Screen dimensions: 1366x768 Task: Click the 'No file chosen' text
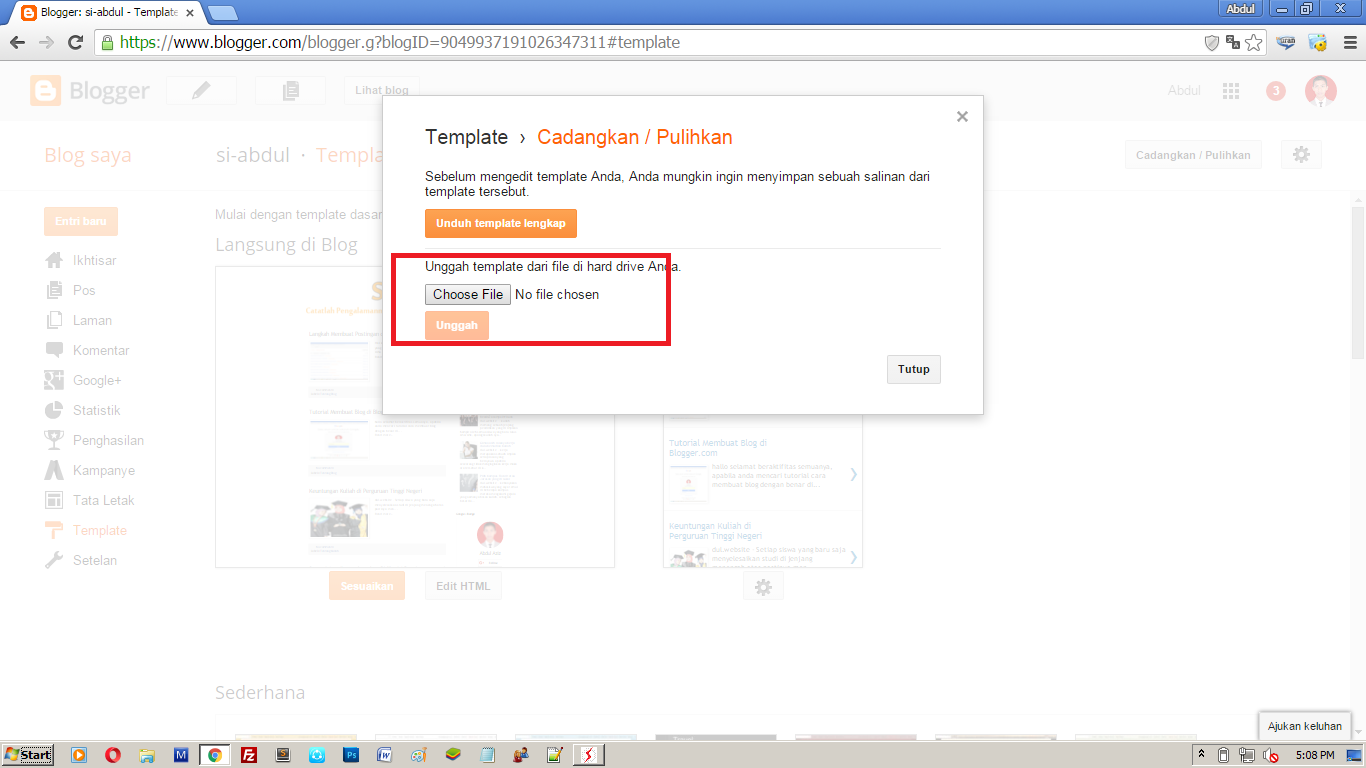pyautogui.click(x=557, y=294)
